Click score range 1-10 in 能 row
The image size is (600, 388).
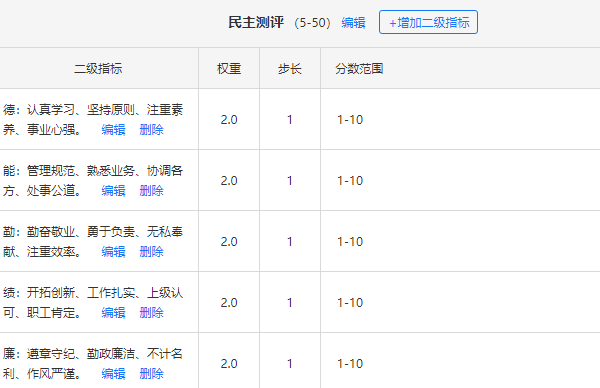pos(350,181)
